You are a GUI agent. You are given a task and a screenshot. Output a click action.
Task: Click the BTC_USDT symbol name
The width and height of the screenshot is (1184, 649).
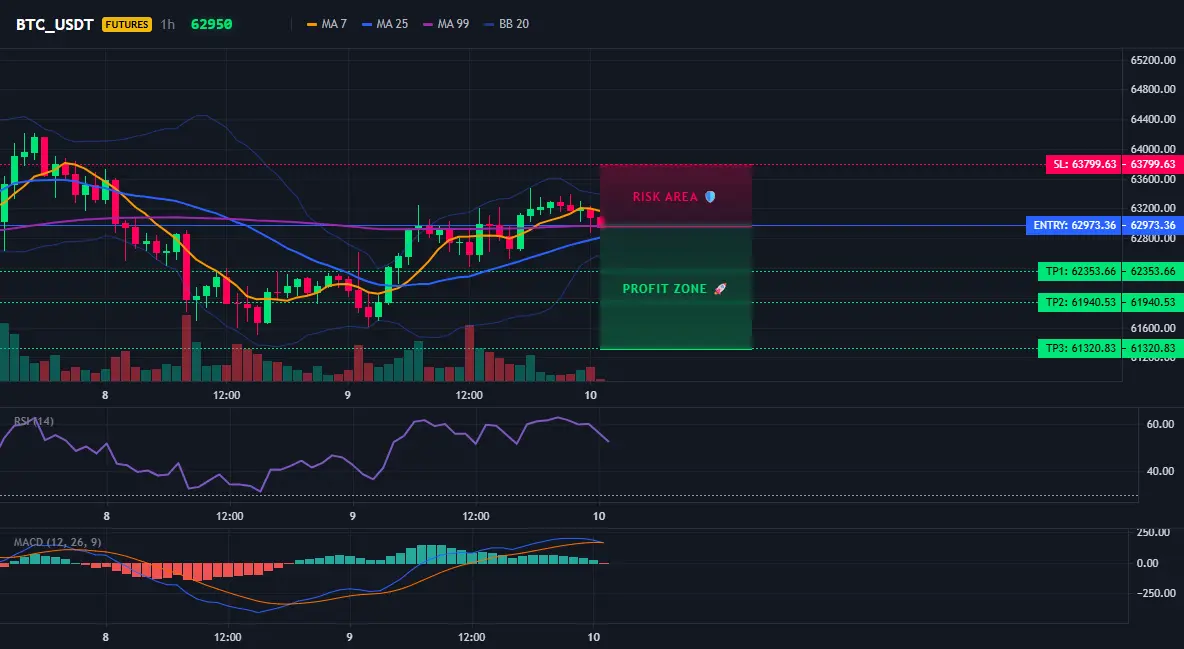point(54,24)
